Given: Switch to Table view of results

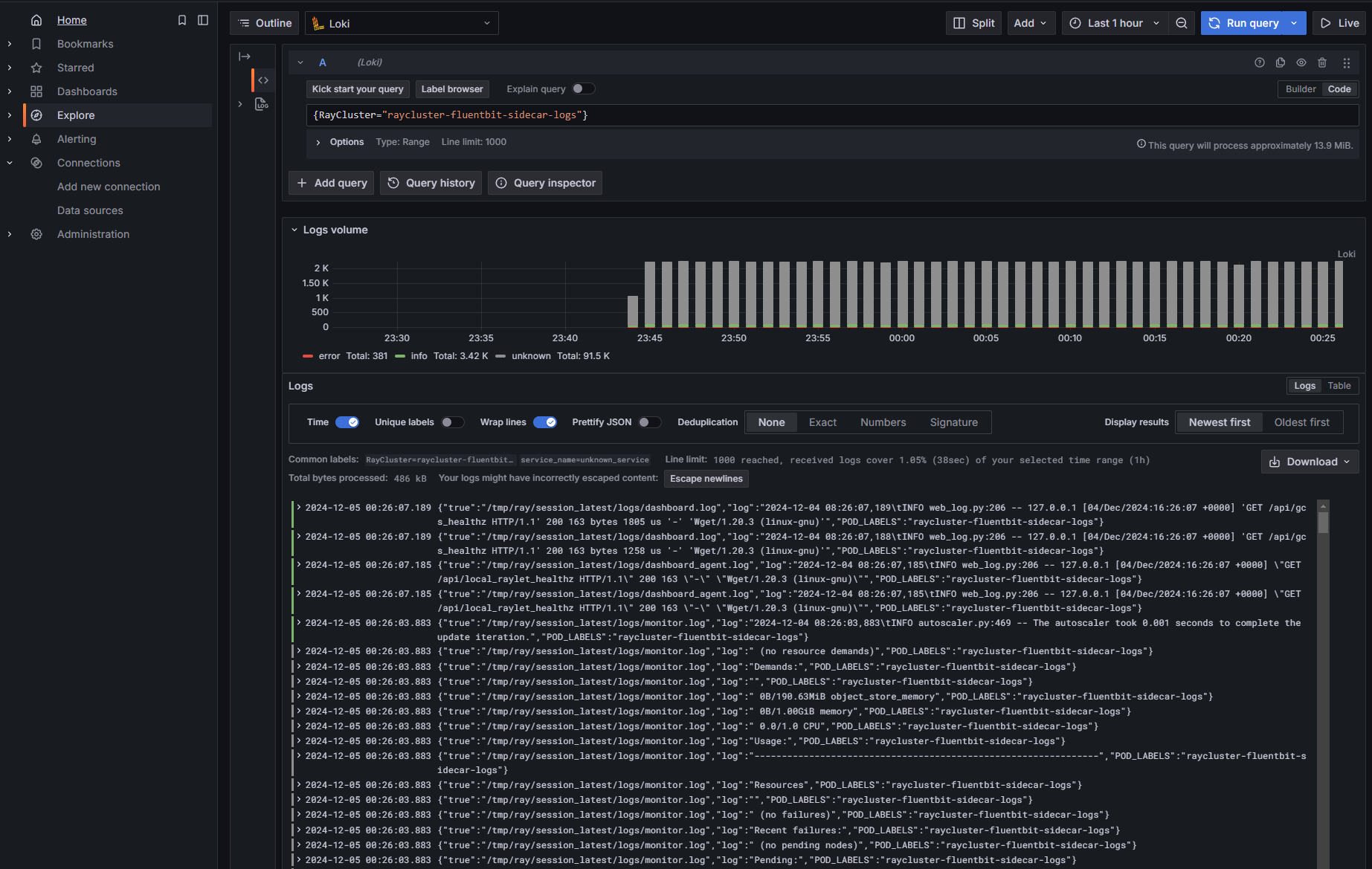Looking at the screenshot, I should [1339, 386].
